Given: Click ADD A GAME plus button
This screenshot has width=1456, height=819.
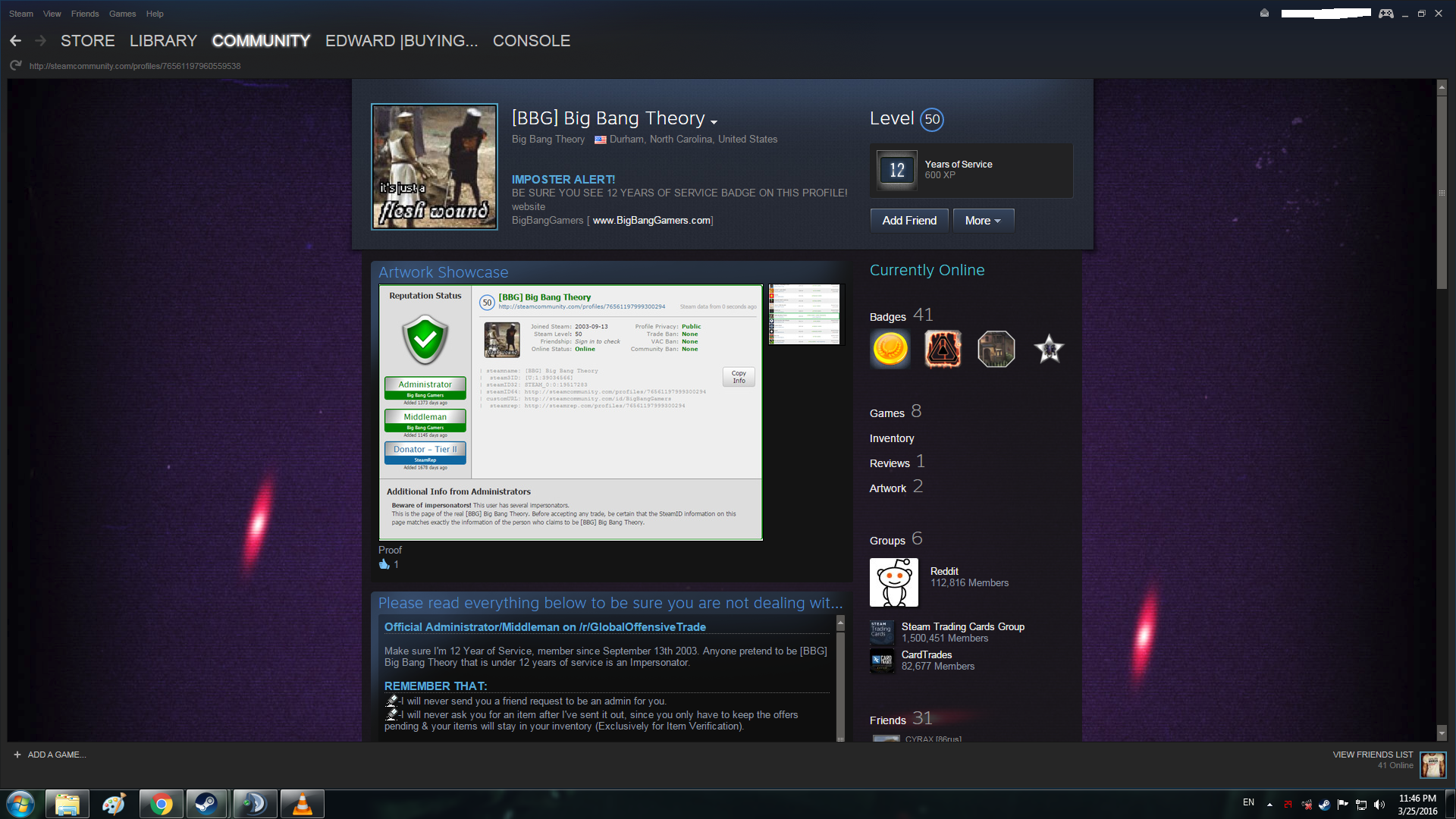Looking at the screenshot, I should click(x=17, y=755).
